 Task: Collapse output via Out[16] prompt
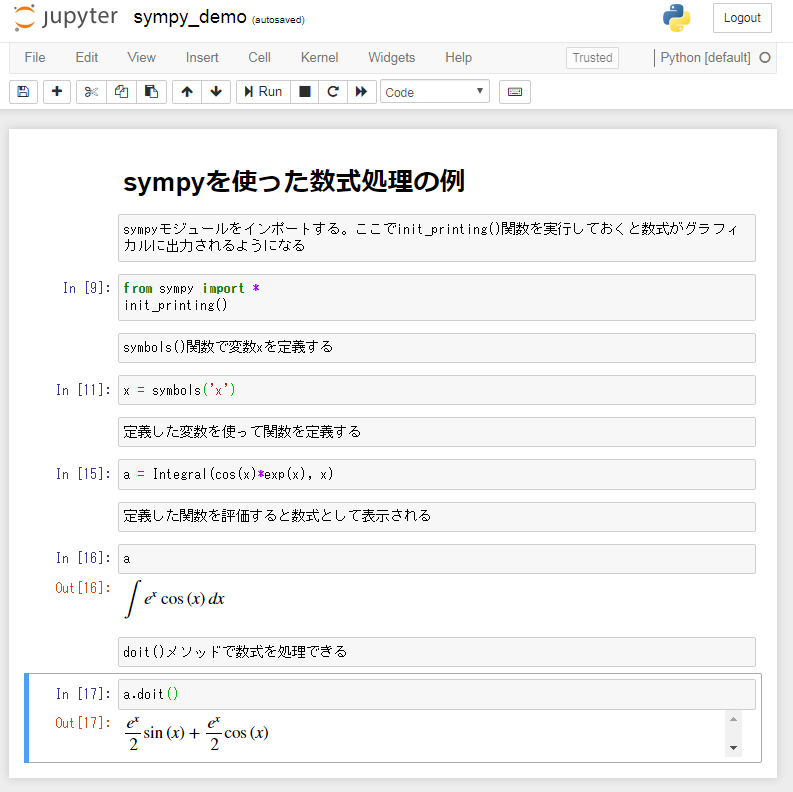point(83,588)
